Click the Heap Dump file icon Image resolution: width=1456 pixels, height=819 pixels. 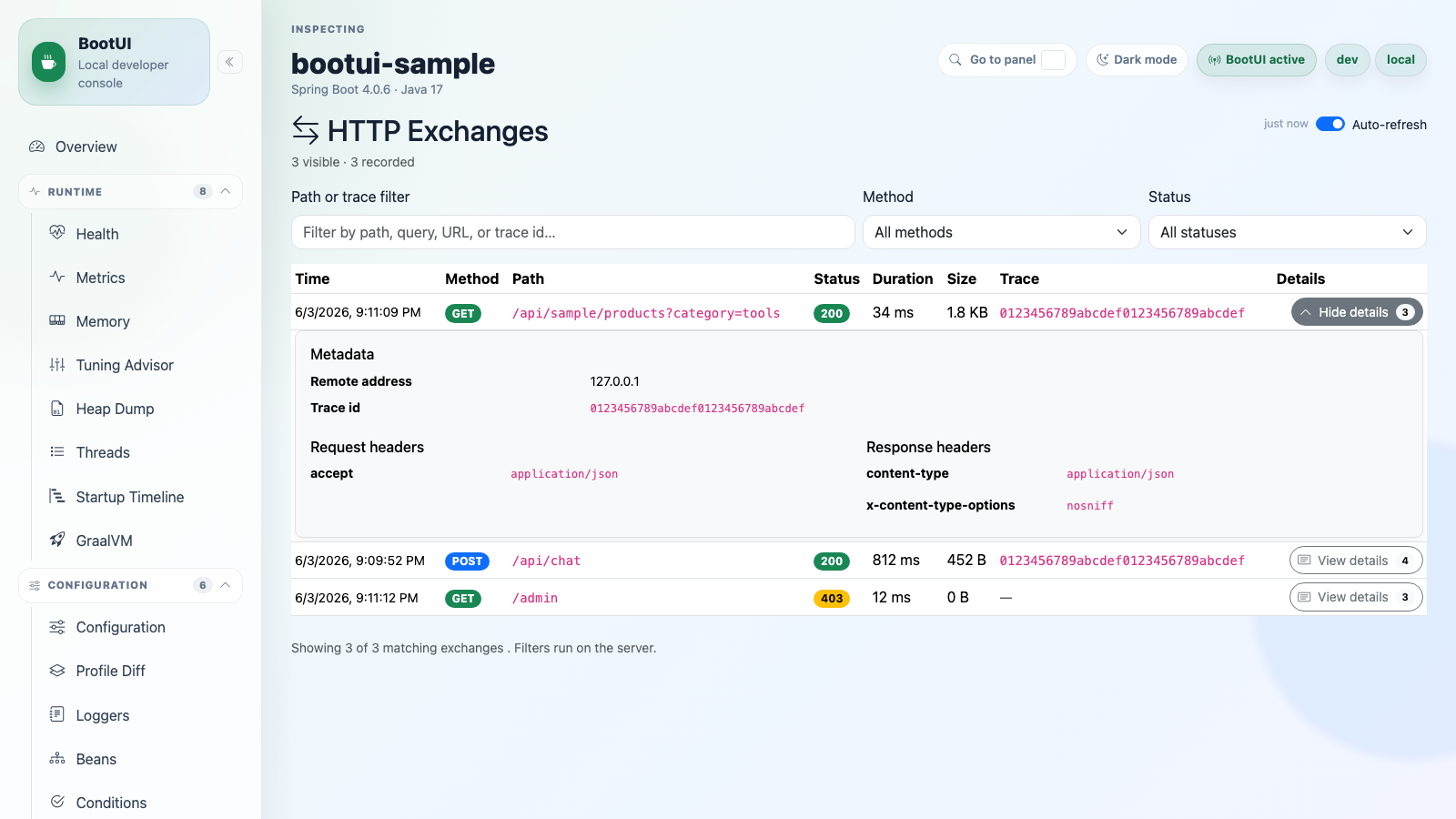[57, 408]
